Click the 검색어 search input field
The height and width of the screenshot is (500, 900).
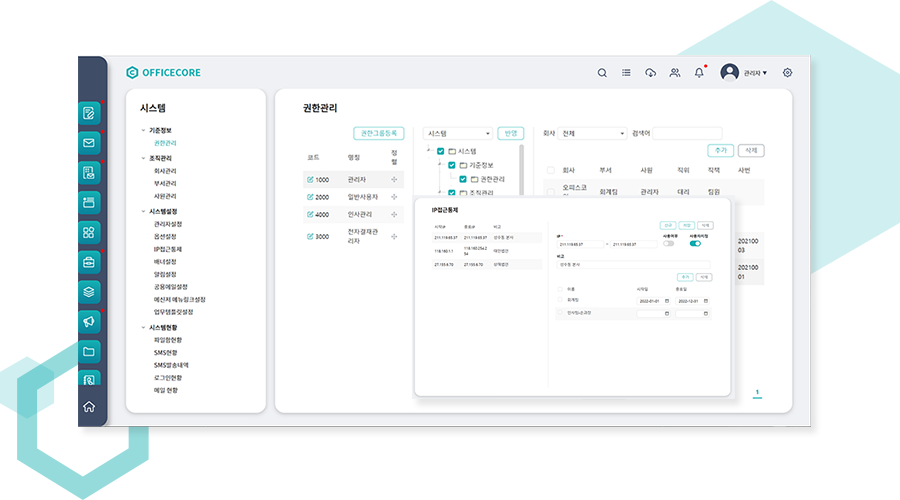(688, 133)
